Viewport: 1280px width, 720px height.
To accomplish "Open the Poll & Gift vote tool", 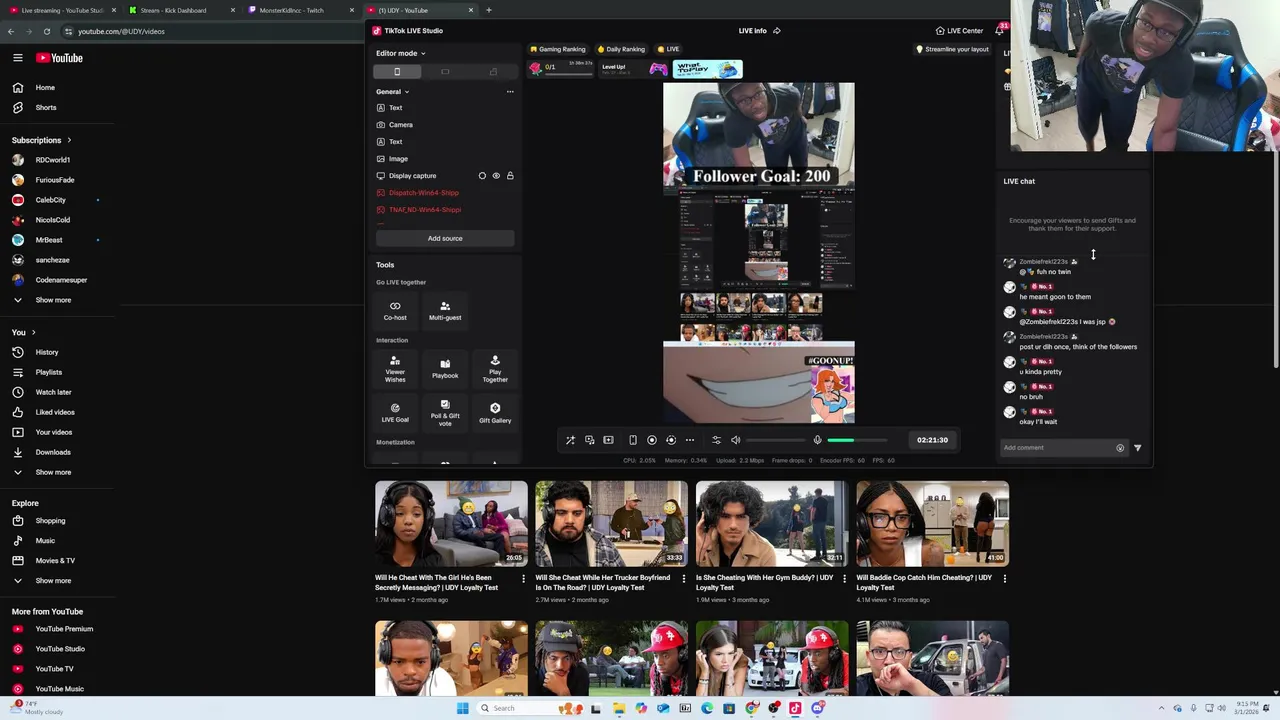I will click(445, 413).
